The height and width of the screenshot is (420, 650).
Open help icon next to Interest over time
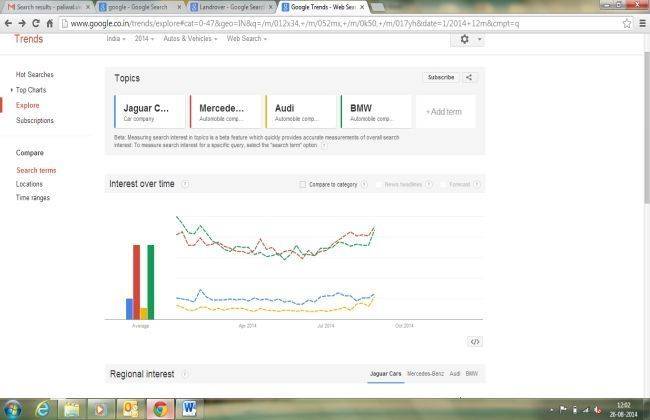coord(186,184)
